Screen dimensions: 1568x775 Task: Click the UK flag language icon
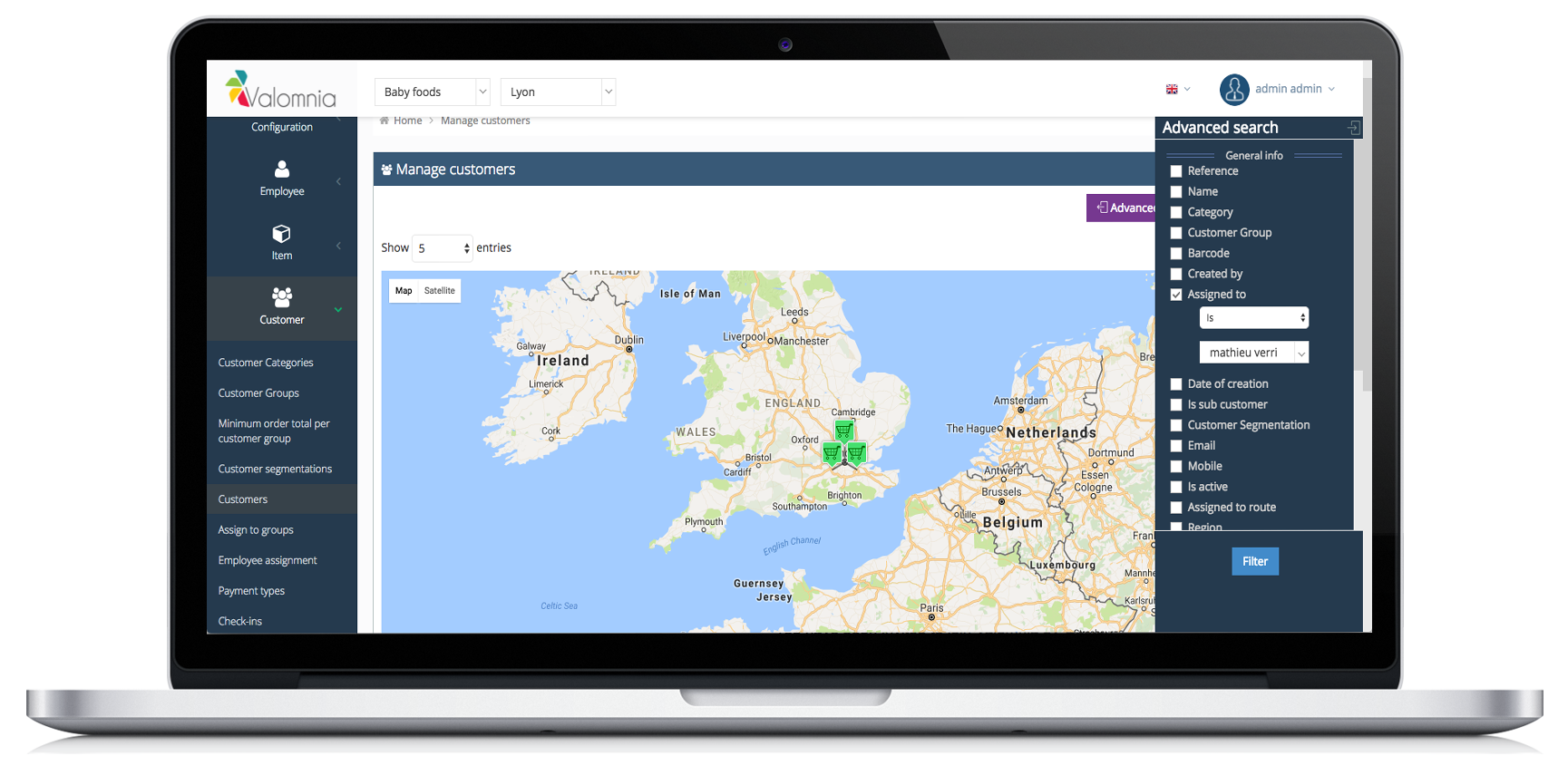point(1172,89)
